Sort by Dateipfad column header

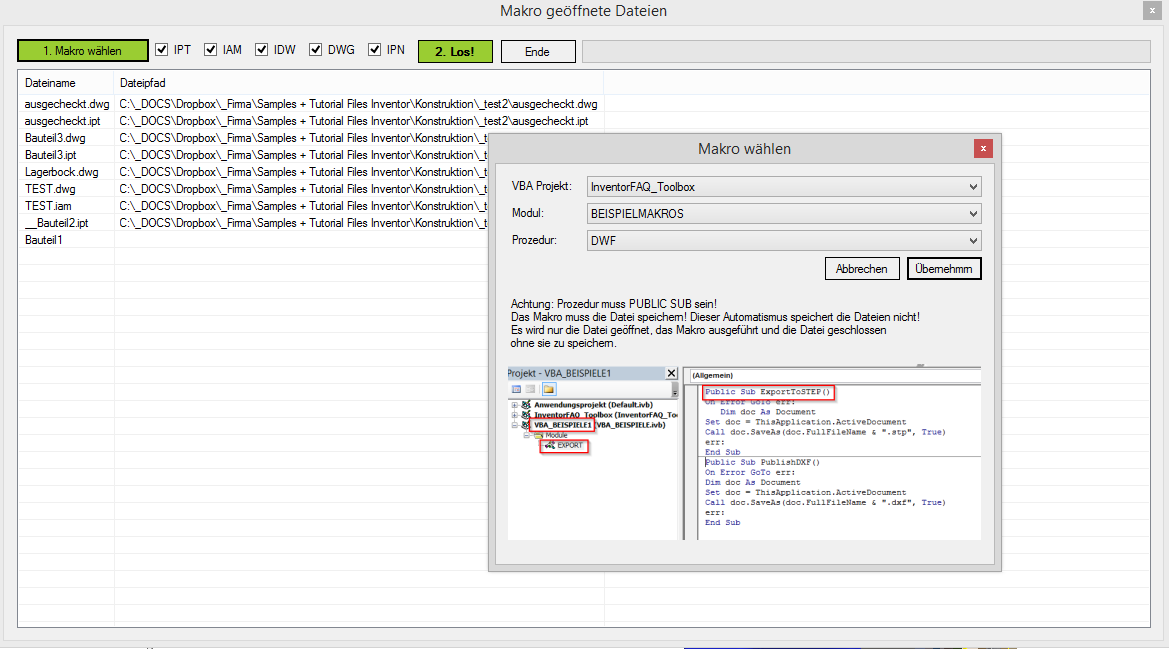(x=359, y=83)
